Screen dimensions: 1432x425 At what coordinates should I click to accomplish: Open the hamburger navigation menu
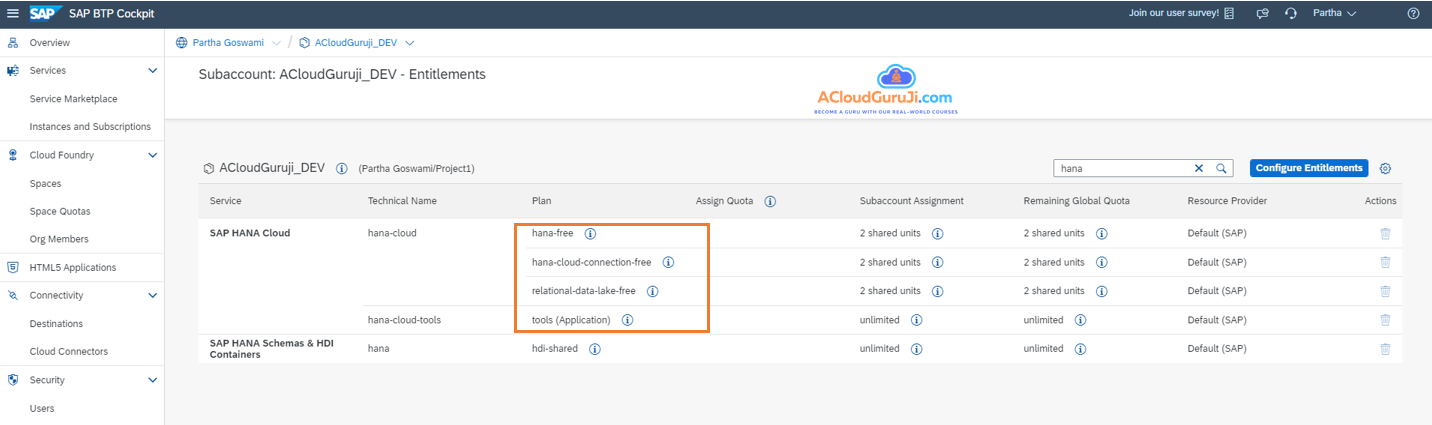coord(12,13)
